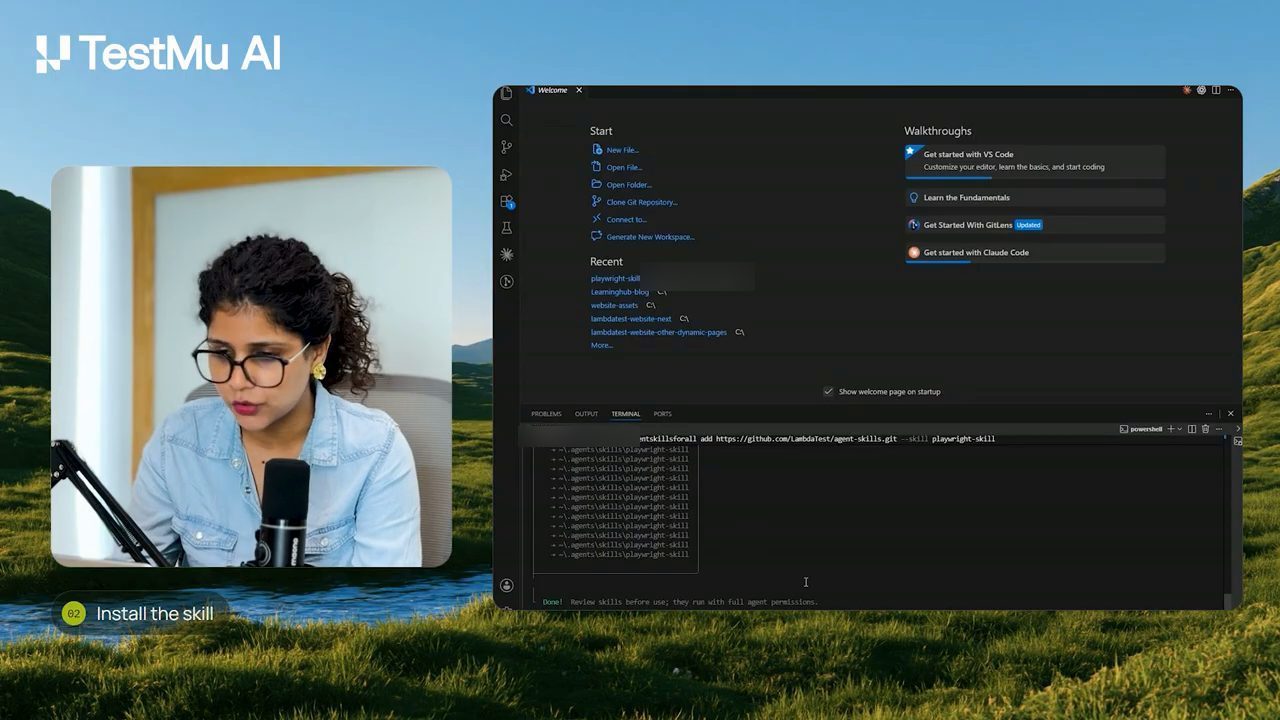The image size is (1280, 720).
Task: Open Learn the Fundamentals walkthrough
Action: [1035, 198]
